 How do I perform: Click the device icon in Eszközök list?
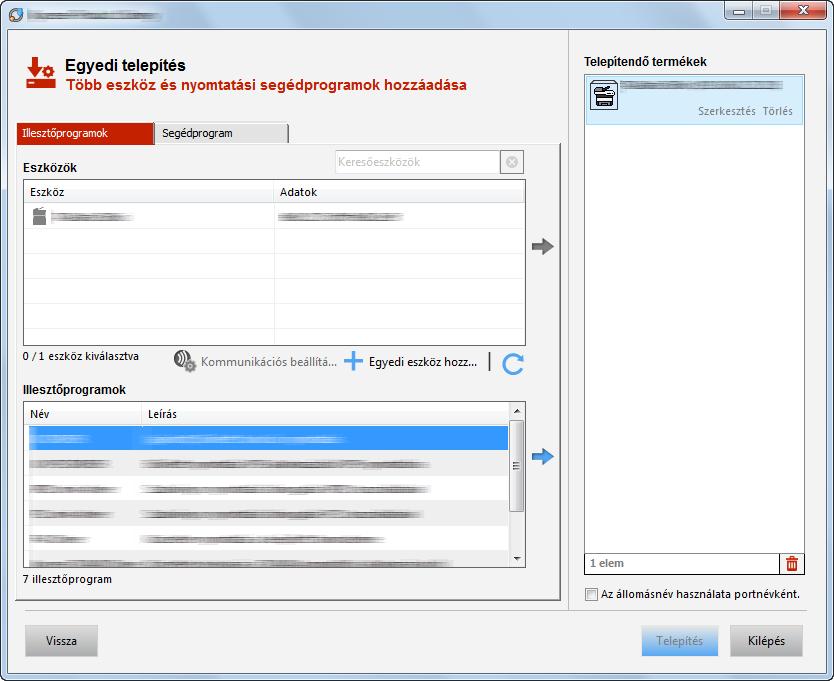[x=39, y=216]
